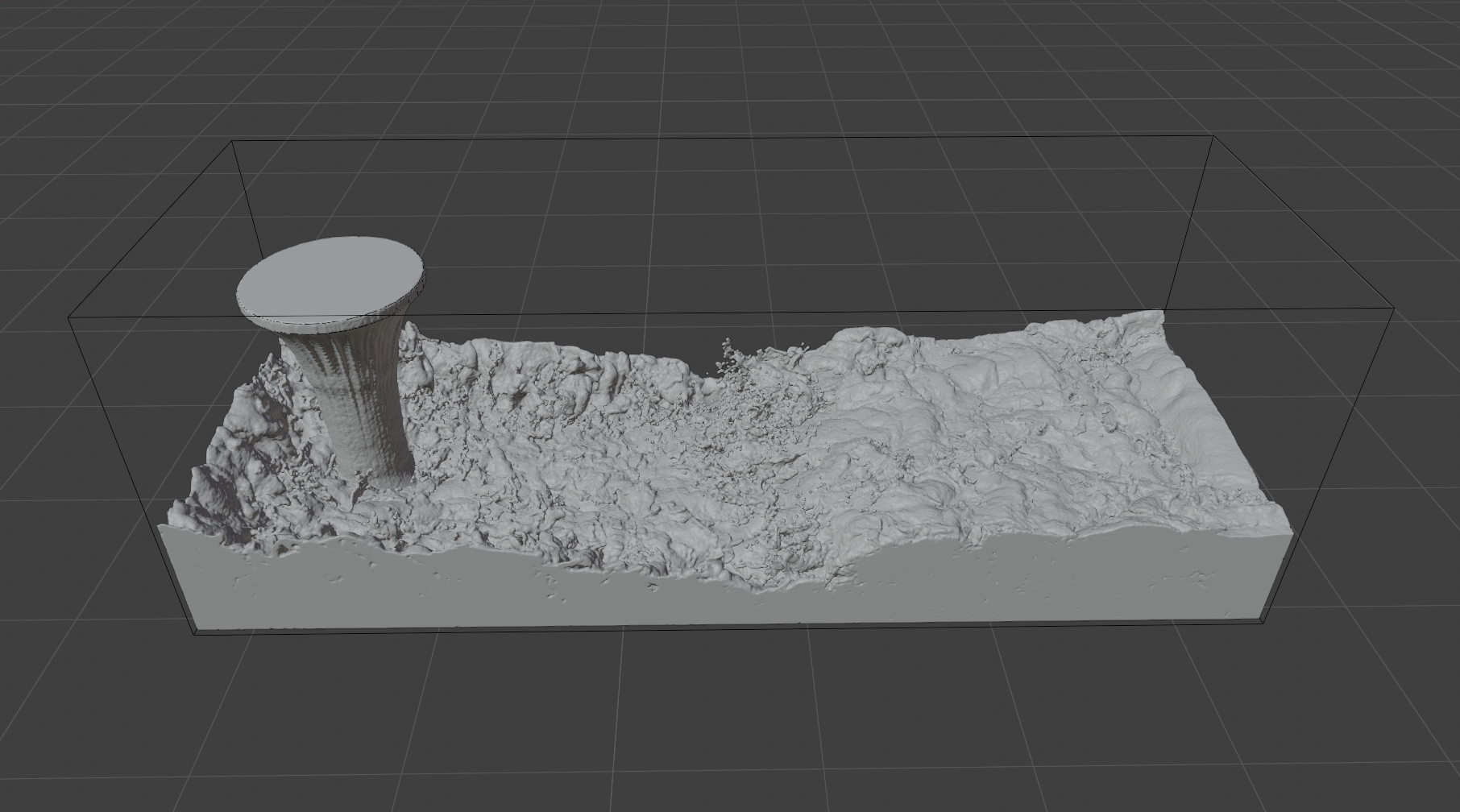The height and width of the screenshot is (812, 1460).
Task: Click the domain's front-right vertical edge
Action: coord(1329,463)
